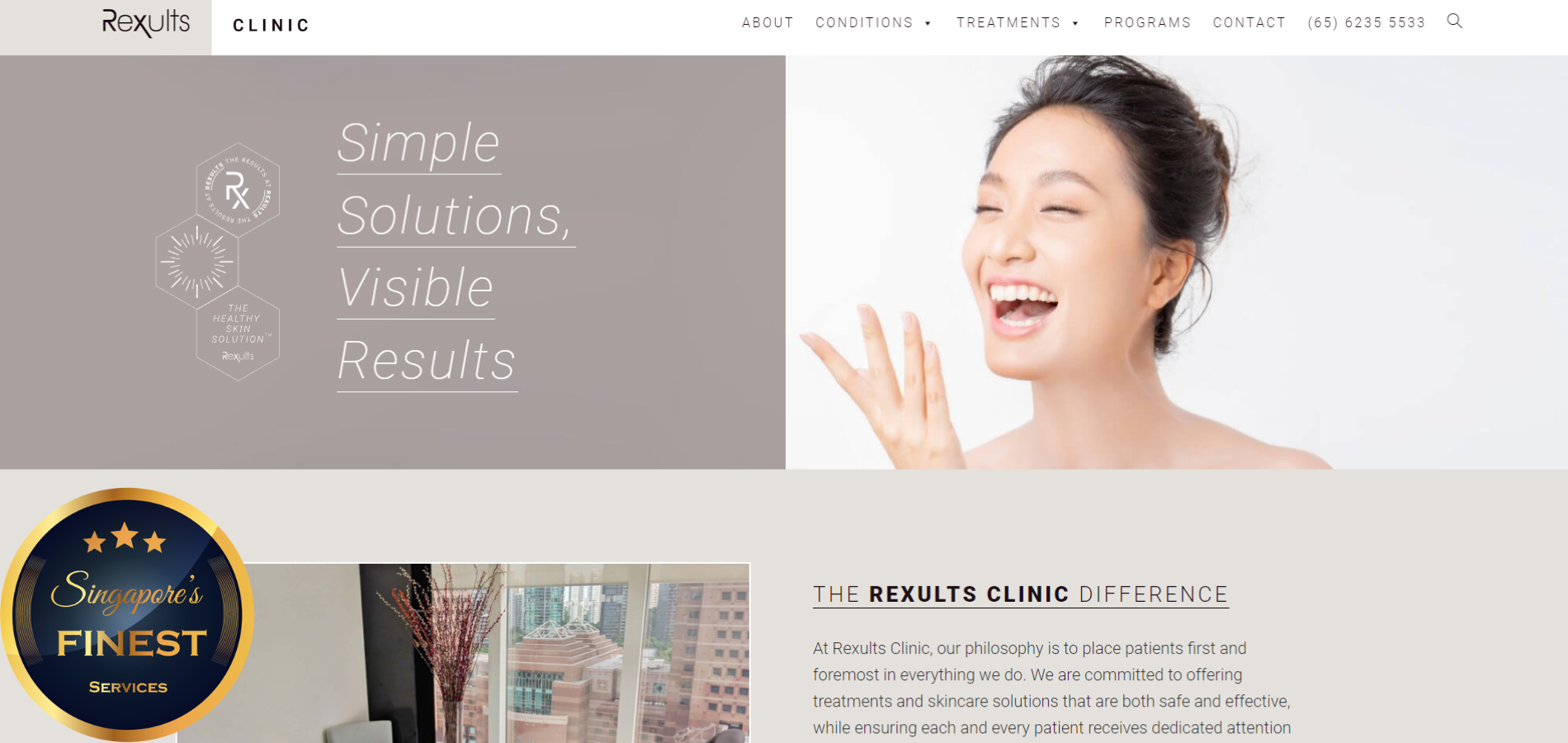Open the Programs page

[x=1147, y=23]
